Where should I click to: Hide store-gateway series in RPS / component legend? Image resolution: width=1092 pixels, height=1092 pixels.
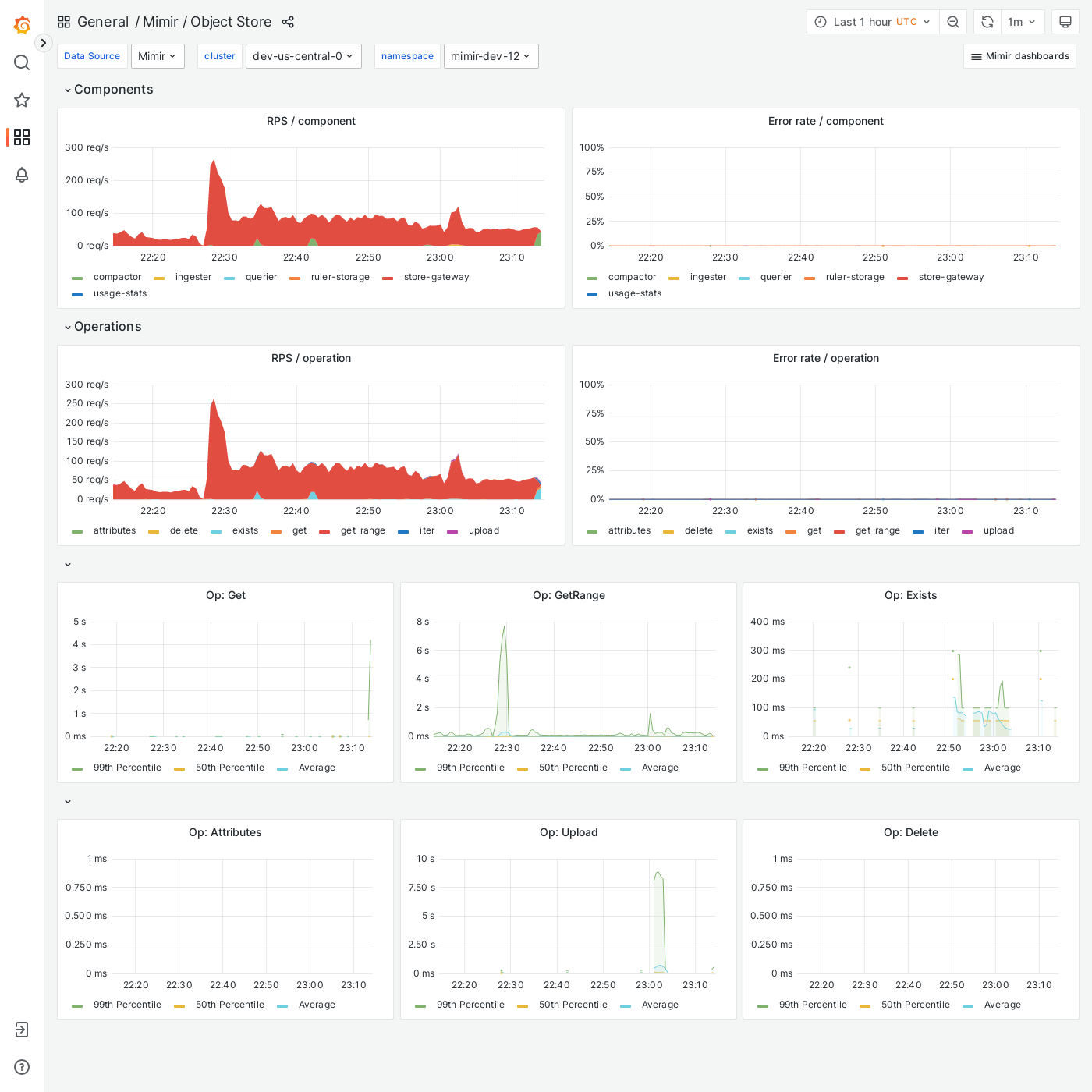click(x=437, y=277)
